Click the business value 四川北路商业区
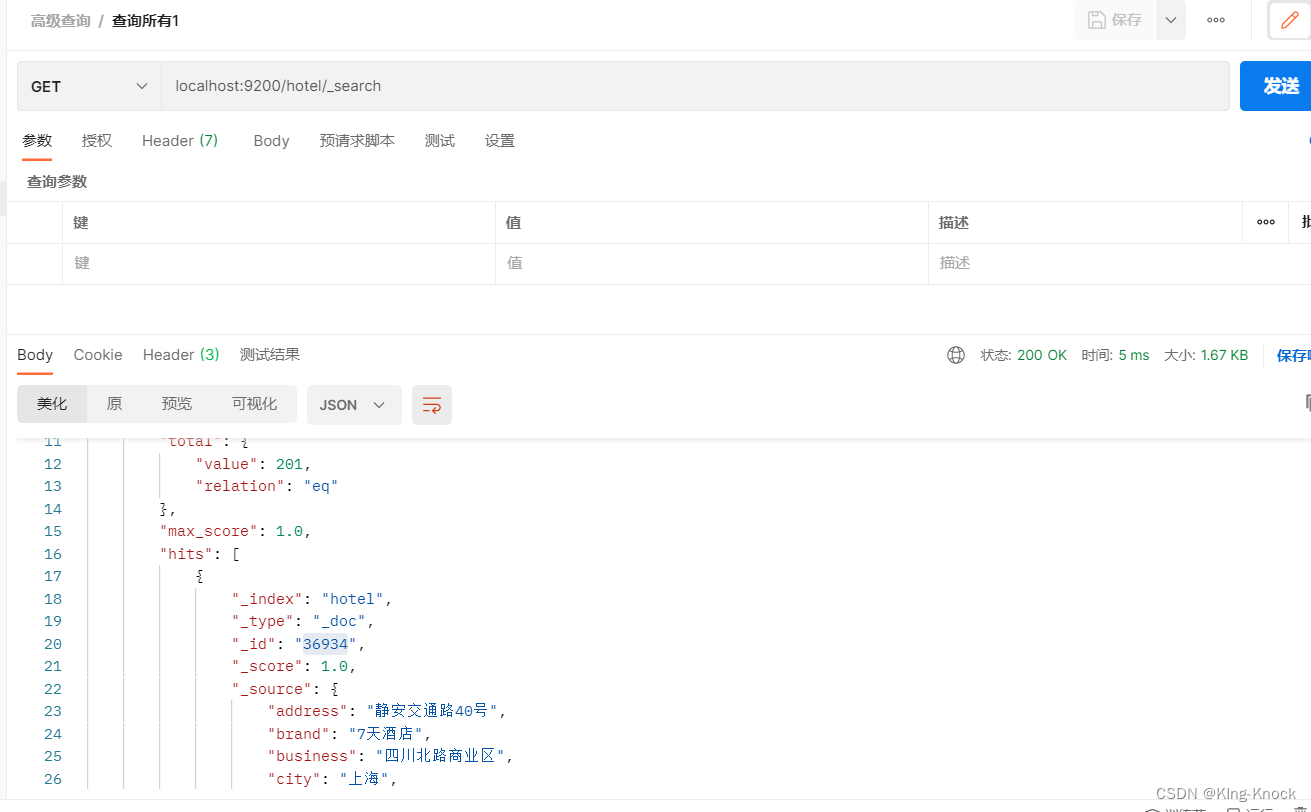The height and width of the screenshot is (812, 1311). point(440,756)
